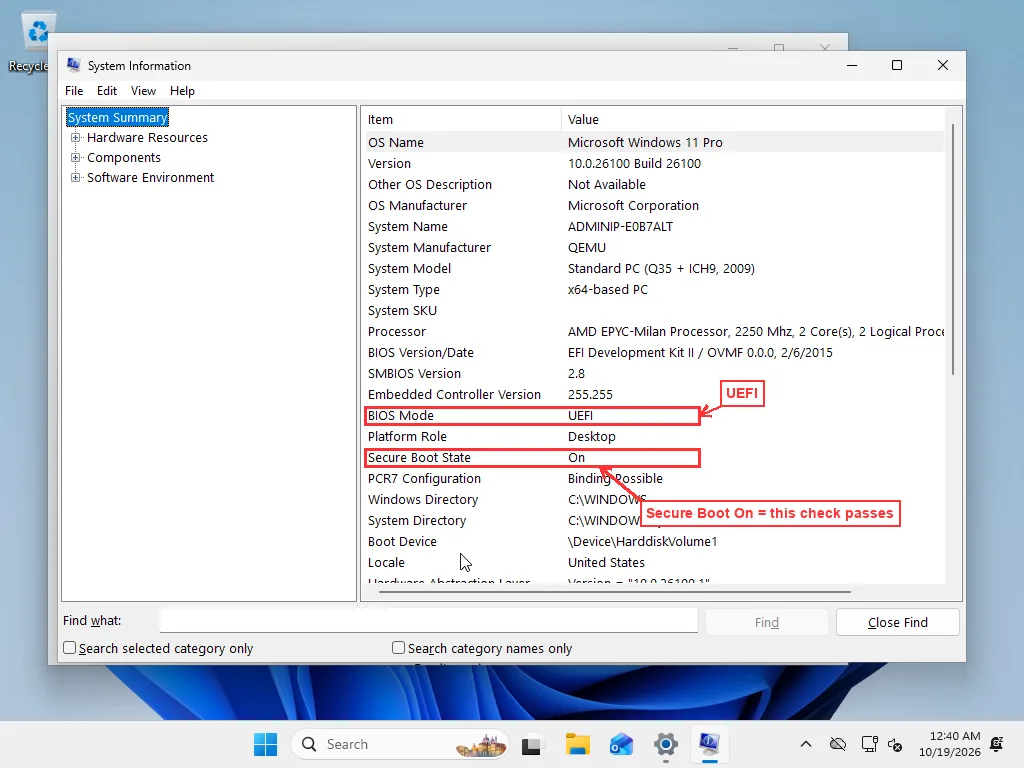Click the ADMINIP-E0B7ALT system name value
The width and height of the screenshot is (1024, 768).
pos(620,227)
